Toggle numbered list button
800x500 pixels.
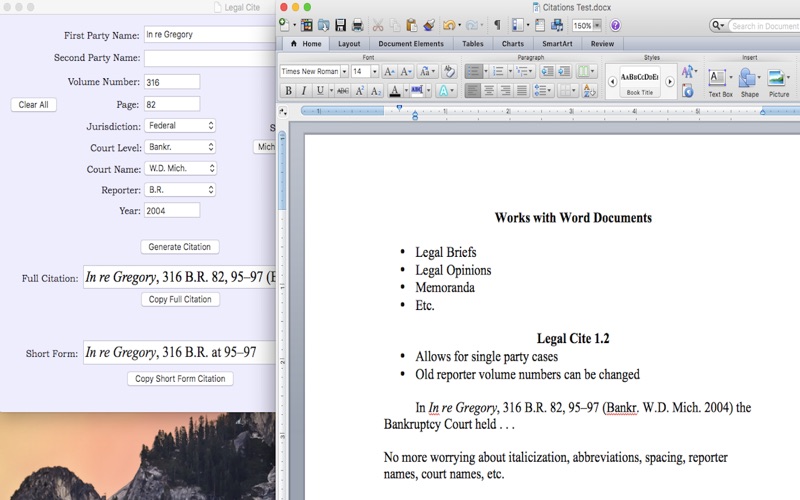point(498,71)
